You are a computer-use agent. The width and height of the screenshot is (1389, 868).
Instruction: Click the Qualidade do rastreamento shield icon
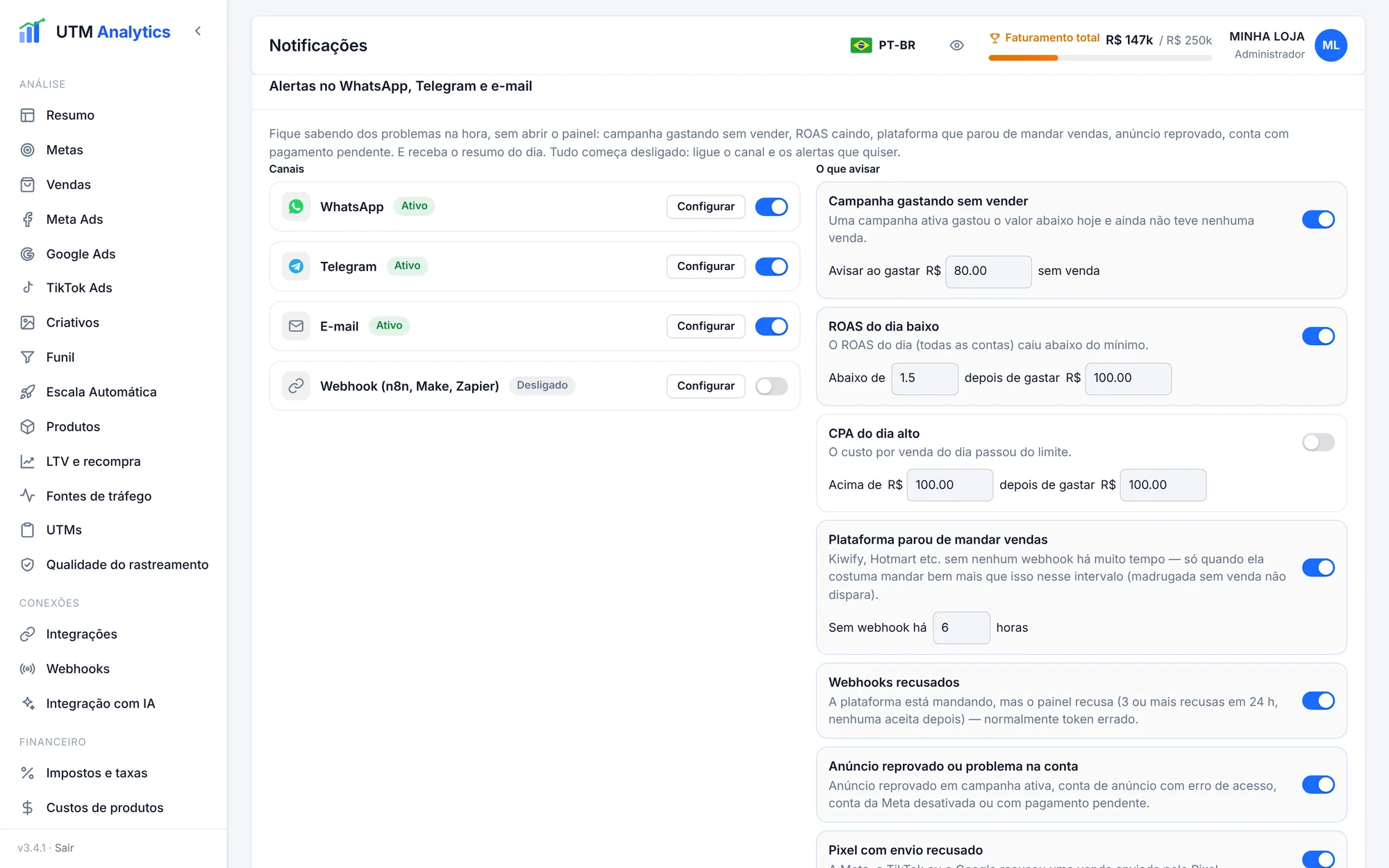28,565
